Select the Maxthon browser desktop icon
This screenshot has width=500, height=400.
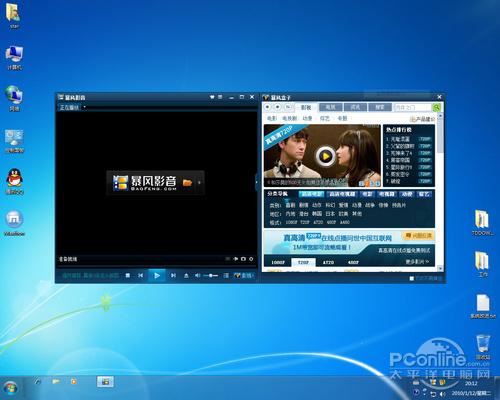(14, 223)
